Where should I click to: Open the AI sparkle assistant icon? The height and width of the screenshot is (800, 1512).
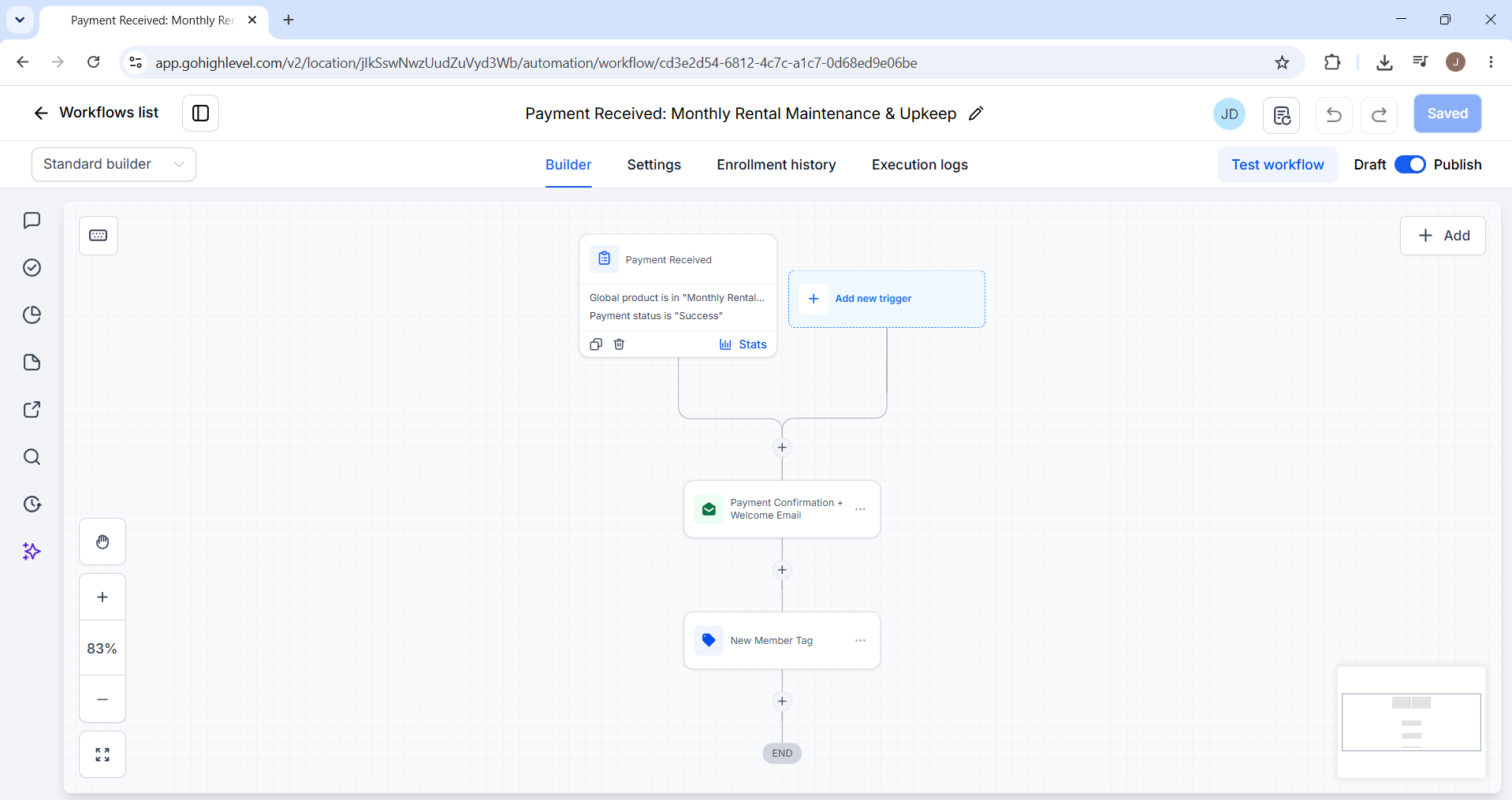point(32,552)
